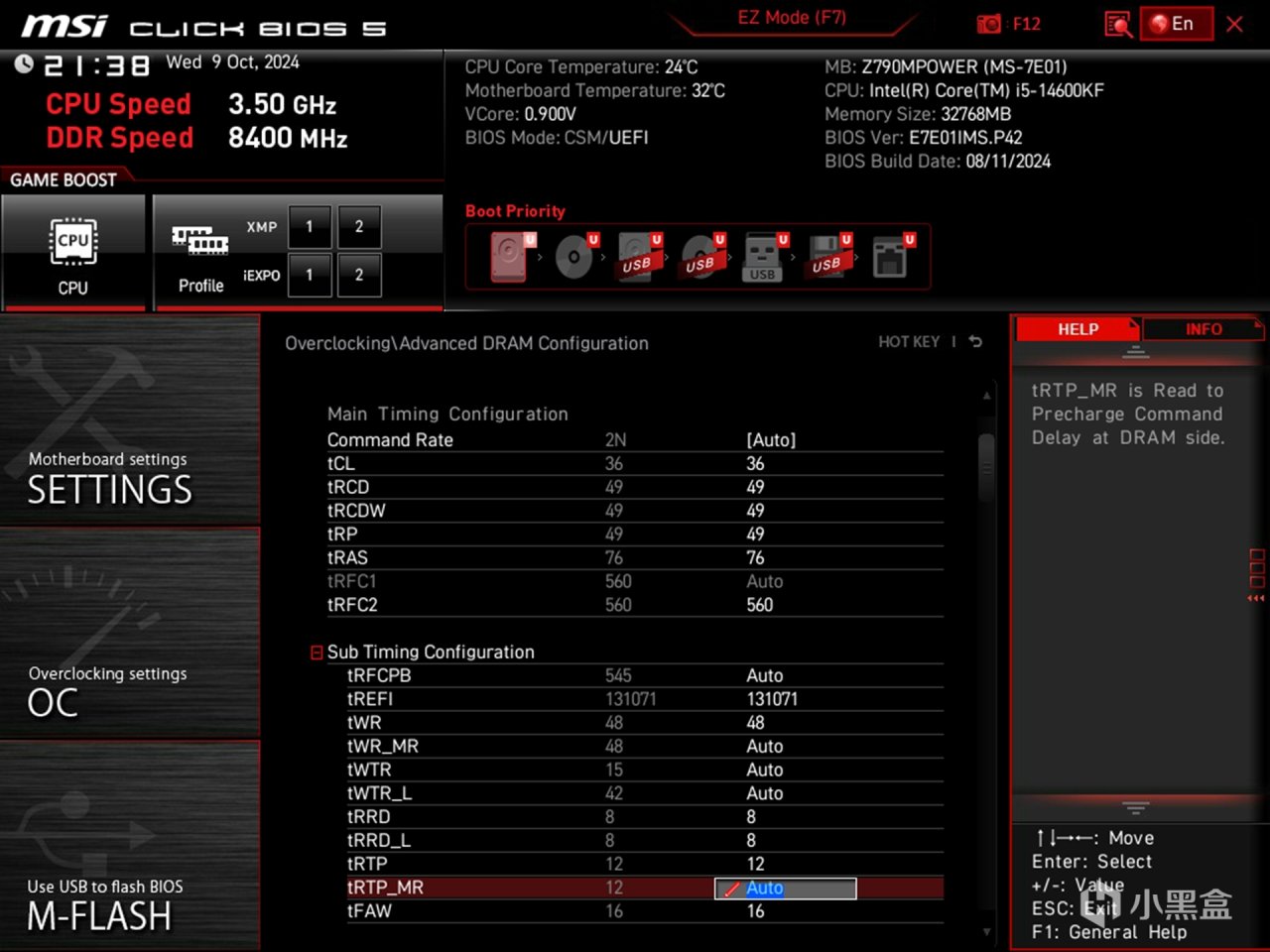Toggle the GAME BOOST CPU button
The image size is (1270, 952).
(73, 252)
